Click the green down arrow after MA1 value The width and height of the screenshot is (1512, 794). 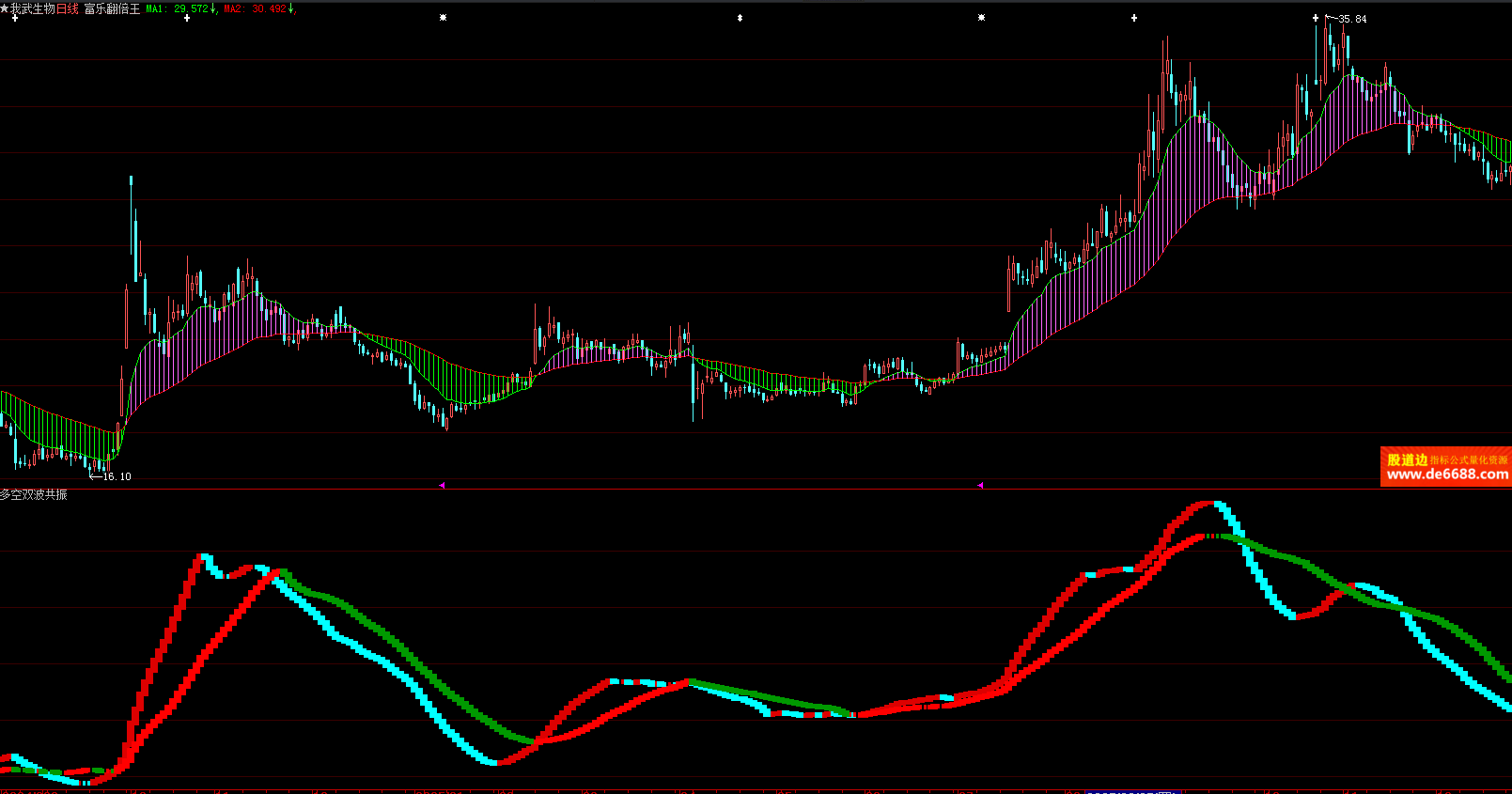pos(213,9)
